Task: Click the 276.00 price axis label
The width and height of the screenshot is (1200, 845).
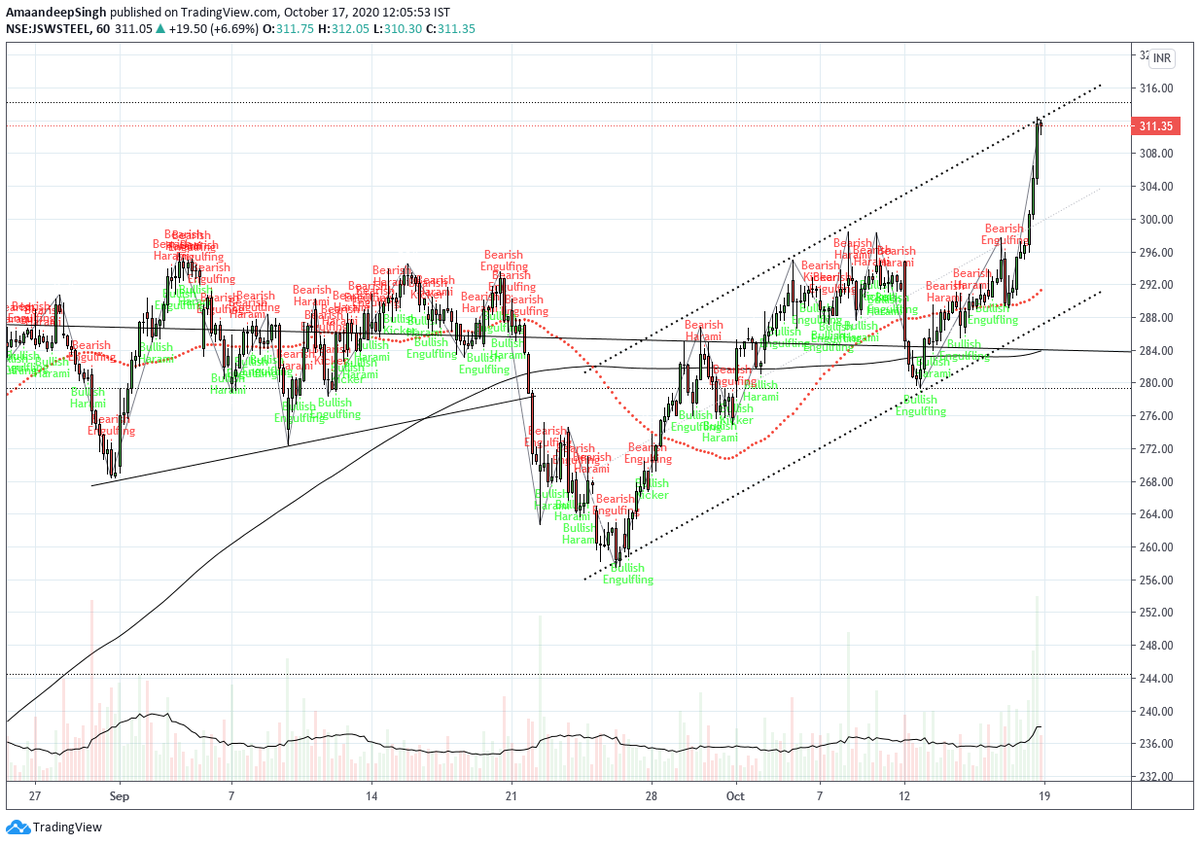Action: pyautogui.click(x=1156, y=417)
